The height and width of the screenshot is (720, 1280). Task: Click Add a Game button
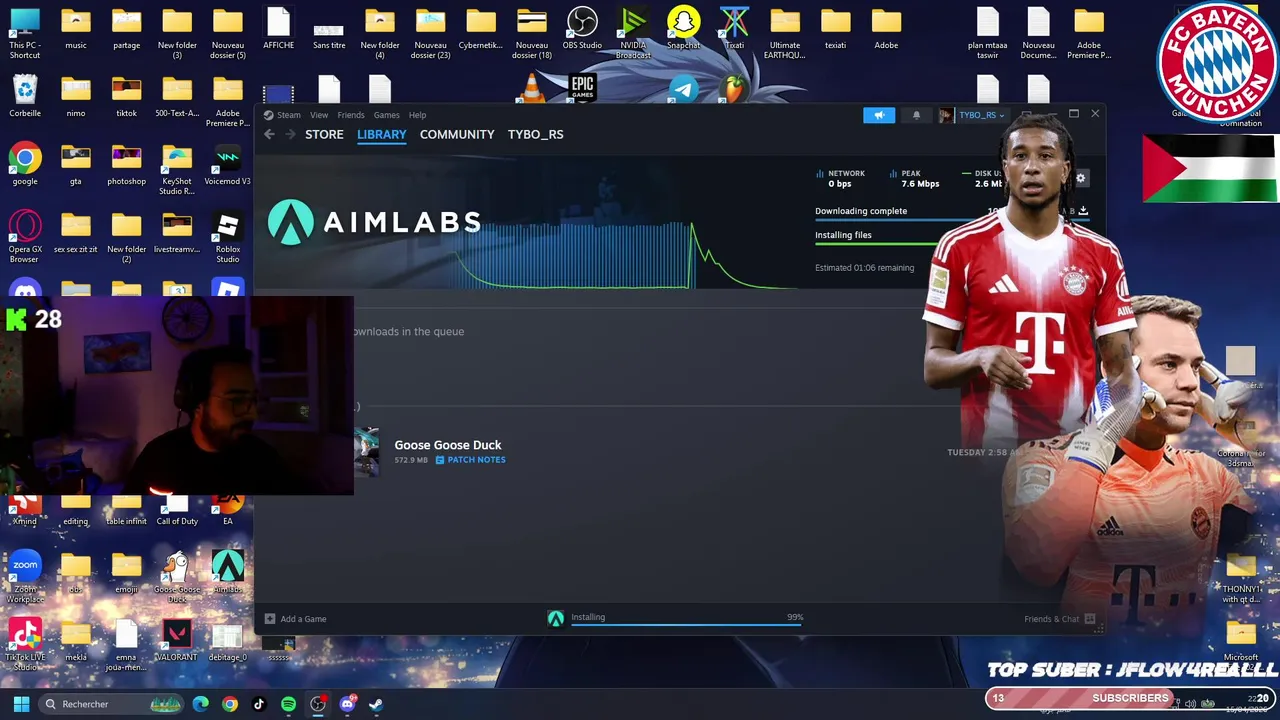tap(295, 619)
